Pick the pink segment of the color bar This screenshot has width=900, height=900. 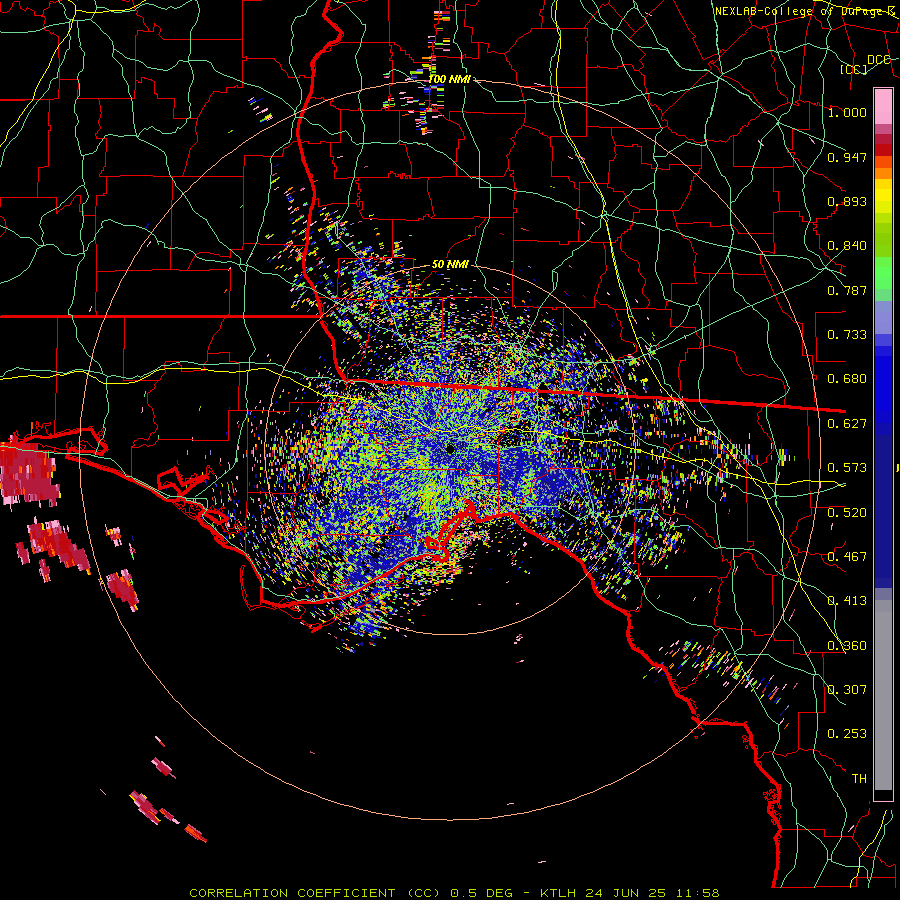[x=883, y=106]
